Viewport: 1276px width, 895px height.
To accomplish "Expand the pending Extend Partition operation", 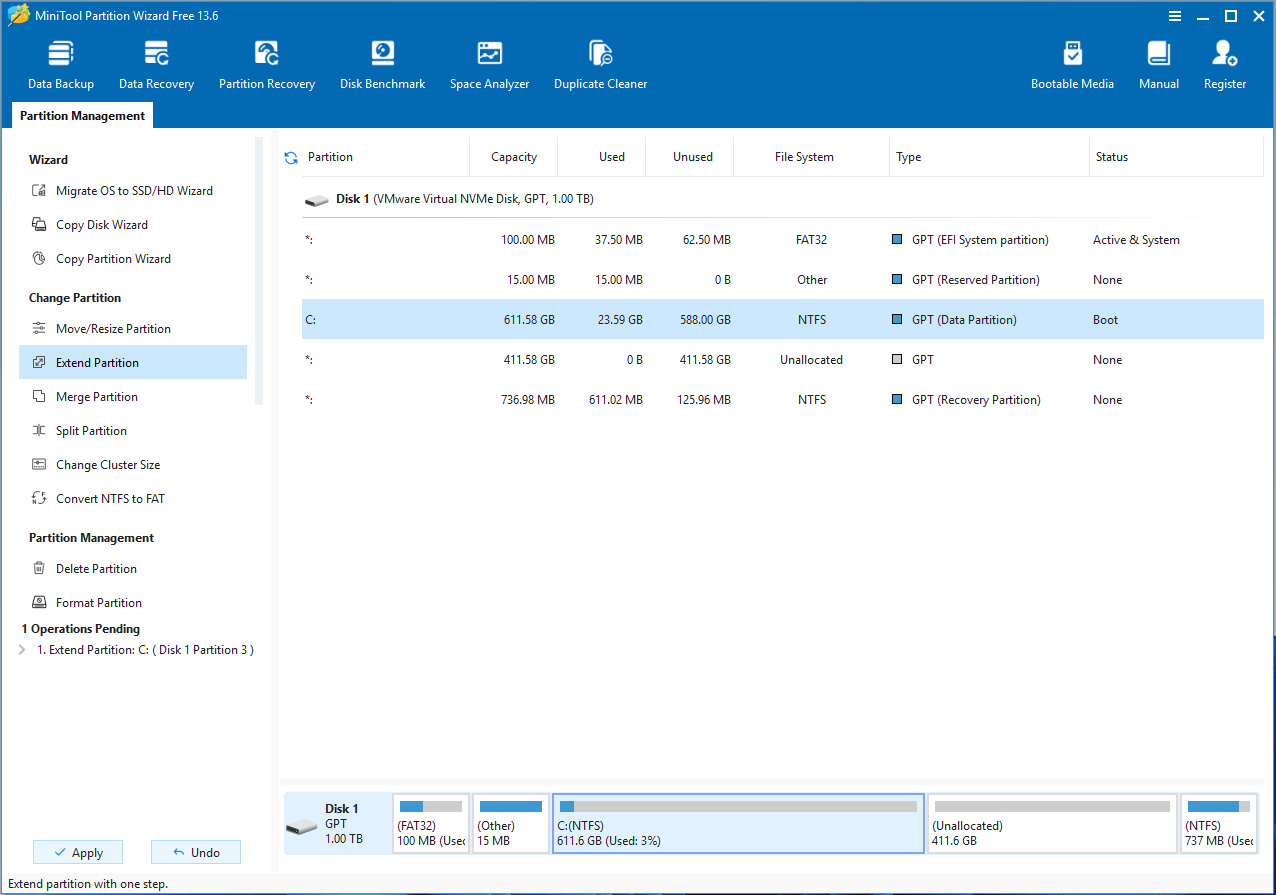I will tap(20, 649).
